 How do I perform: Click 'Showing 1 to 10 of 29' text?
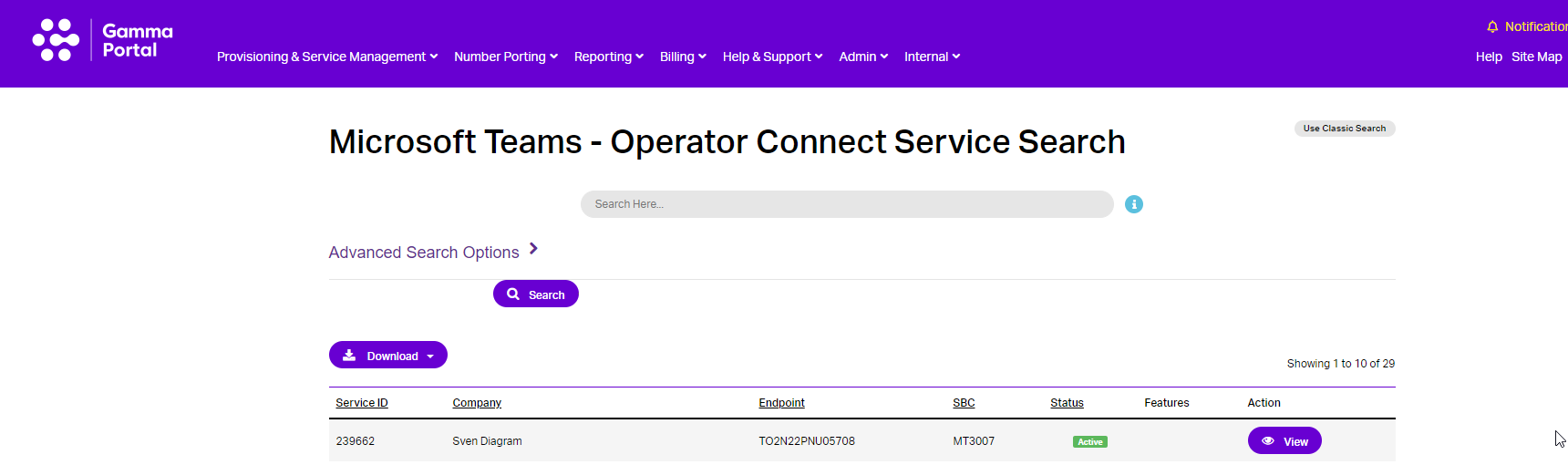(1341, 364)
